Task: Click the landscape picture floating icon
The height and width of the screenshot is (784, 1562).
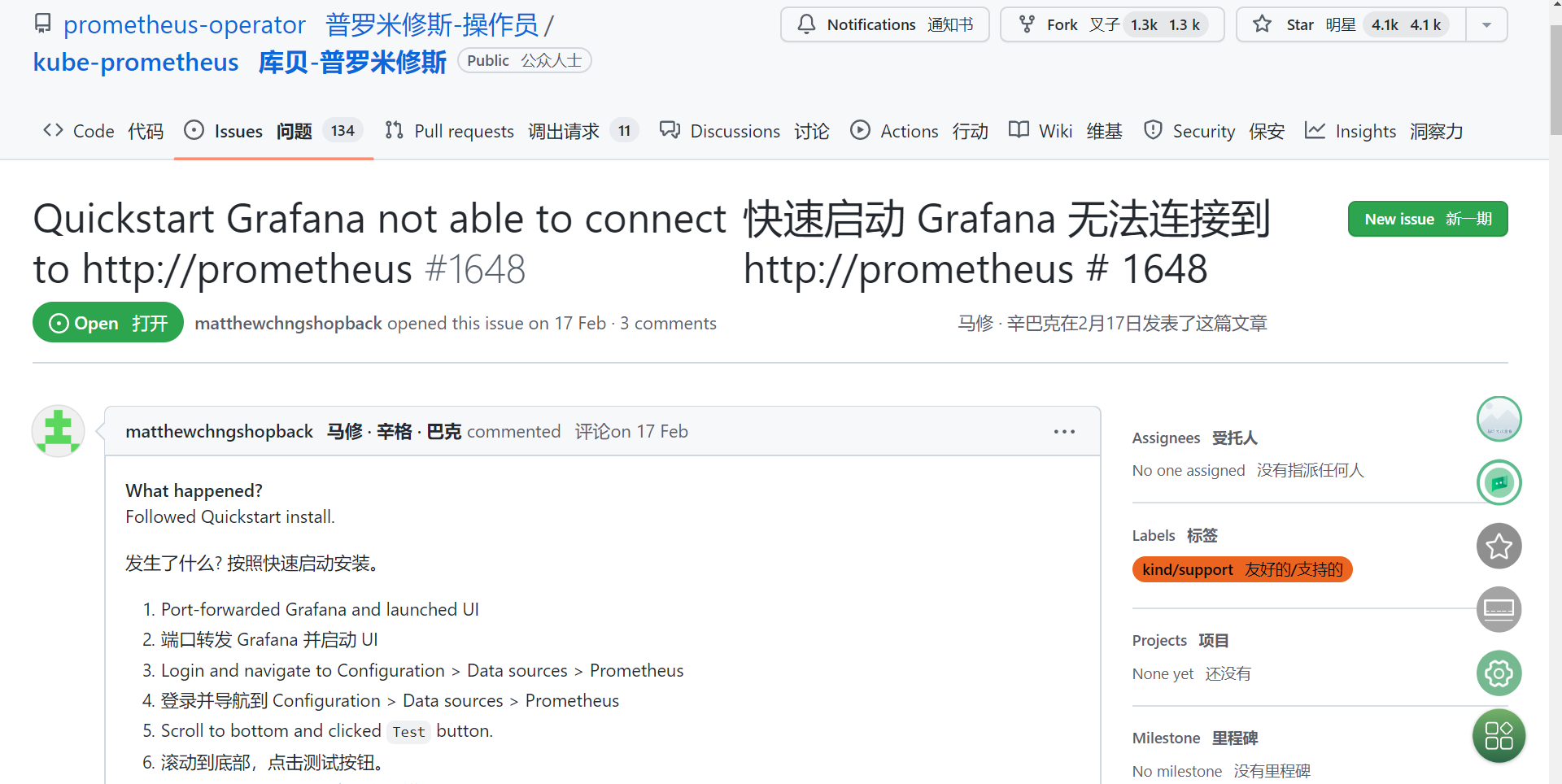Action: (x=1499, y=419)
